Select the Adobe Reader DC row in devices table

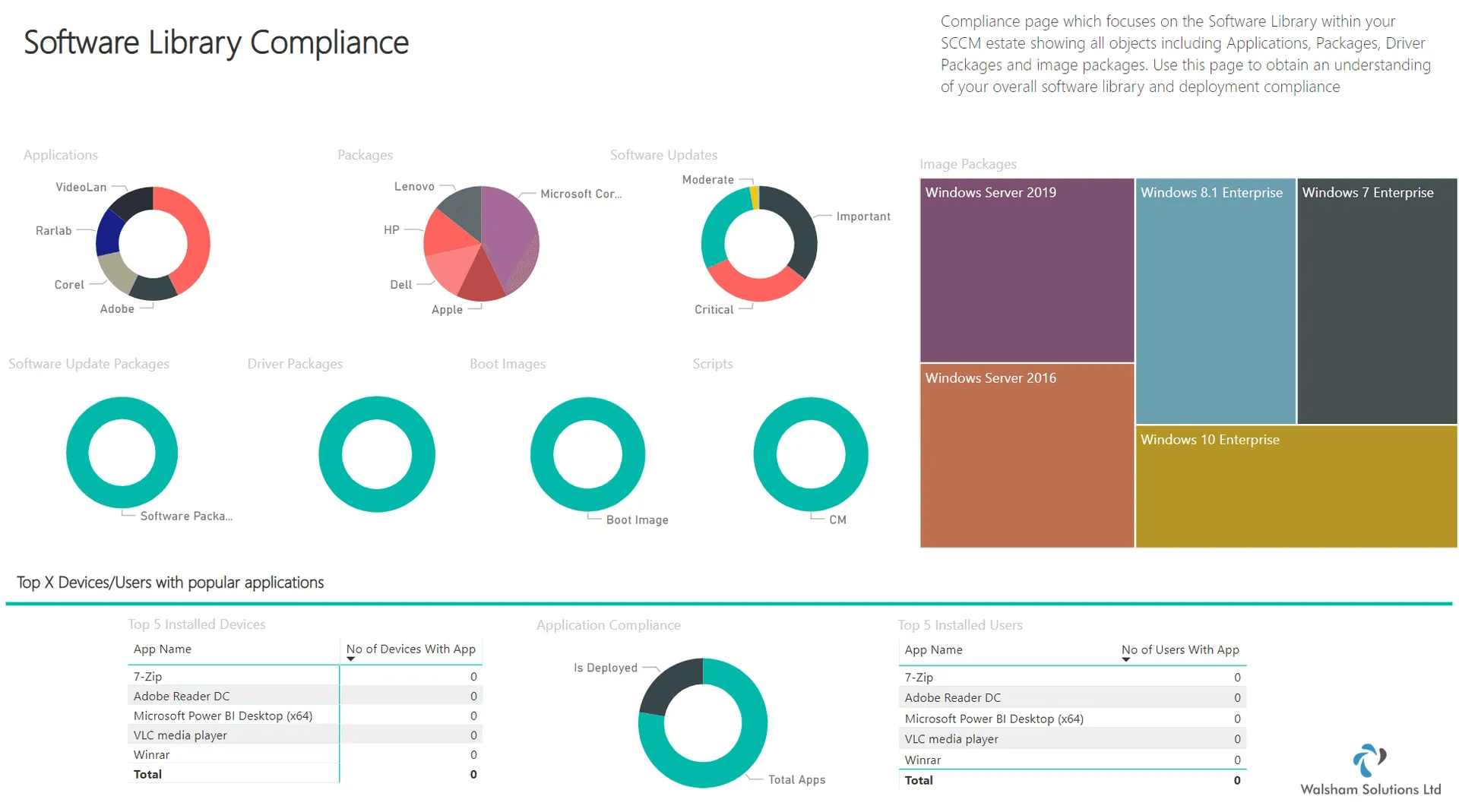305,696
